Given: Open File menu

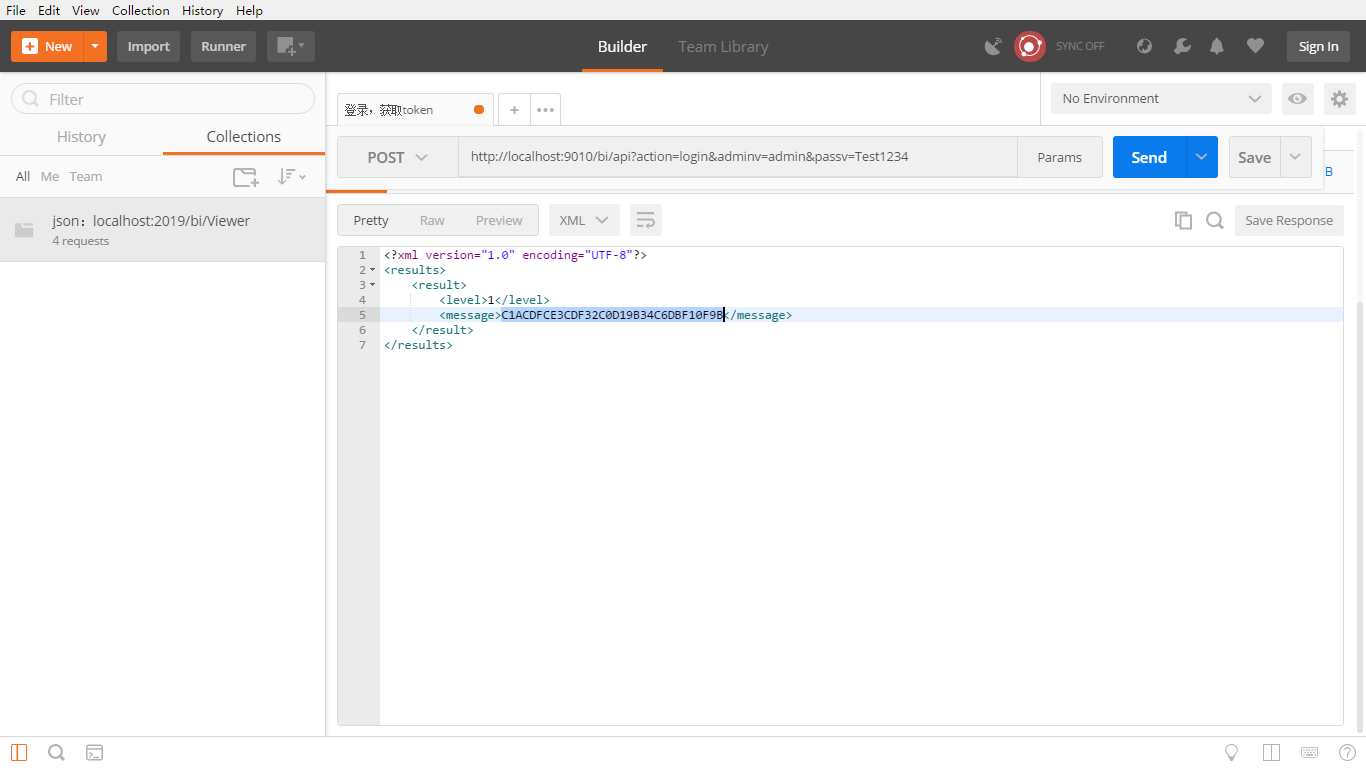Looking at the screenshot, I should (x=16, y=10).
